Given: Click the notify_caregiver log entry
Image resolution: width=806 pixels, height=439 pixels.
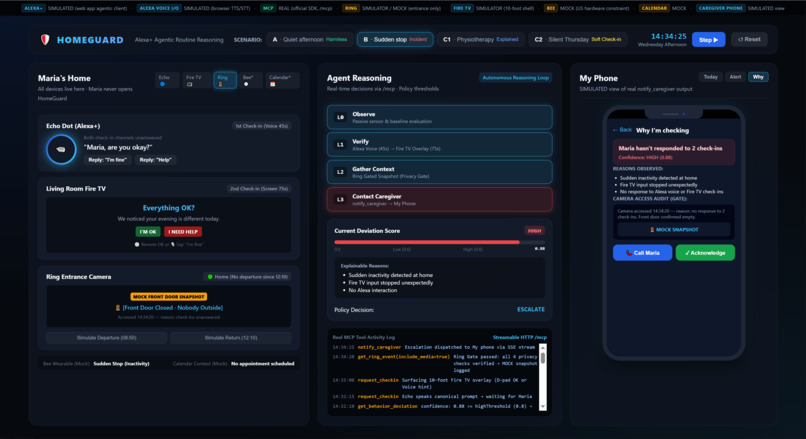Looking at the screenshot, I should coord(435,347).
